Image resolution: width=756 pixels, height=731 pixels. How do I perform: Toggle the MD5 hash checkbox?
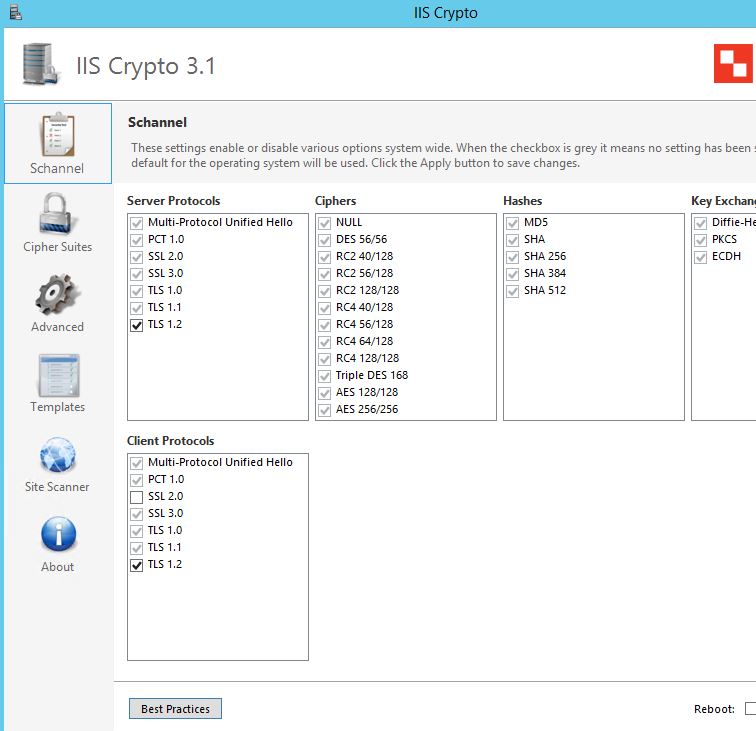[513, 223]
